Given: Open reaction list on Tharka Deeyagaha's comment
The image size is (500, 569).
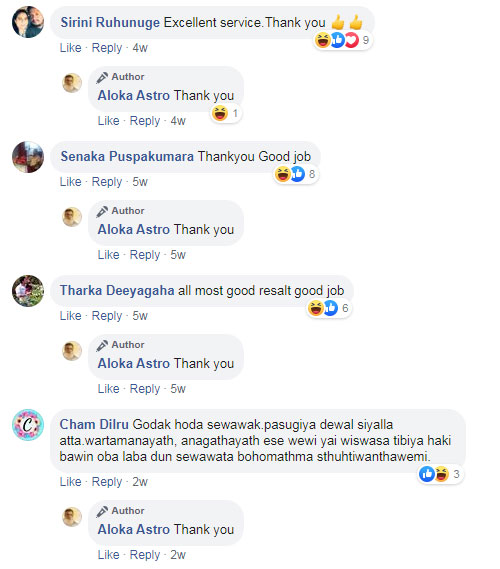Looking at the screenshot, I should [328, 308].
